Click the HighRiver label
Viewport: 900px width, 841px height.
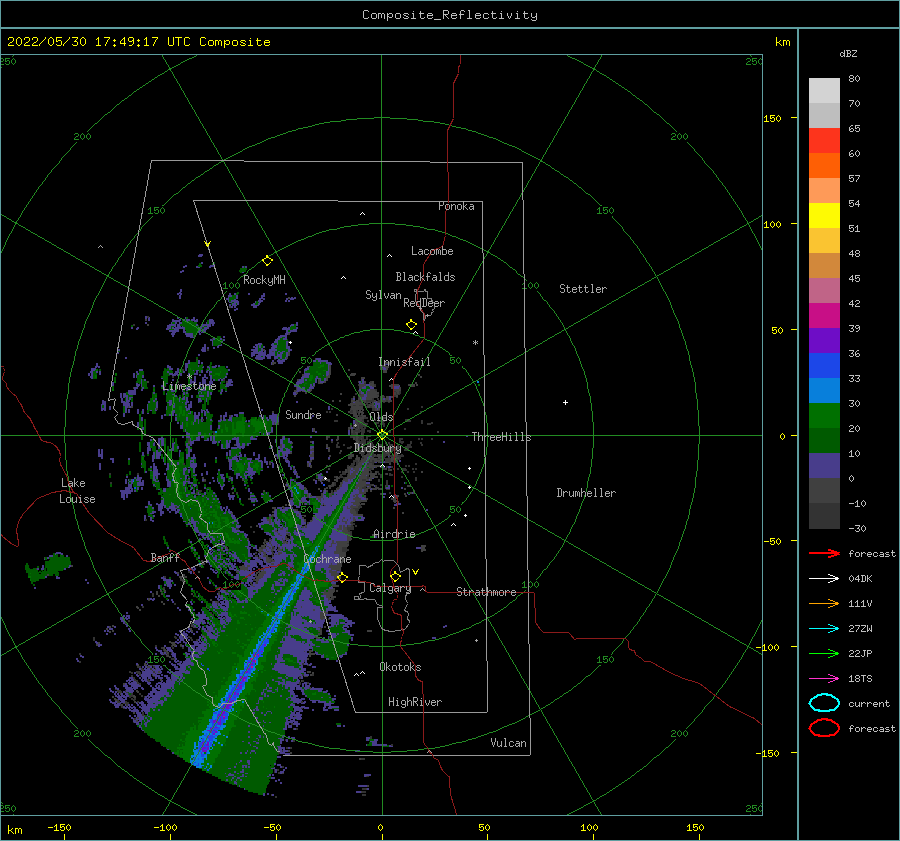tap(415, 702)
